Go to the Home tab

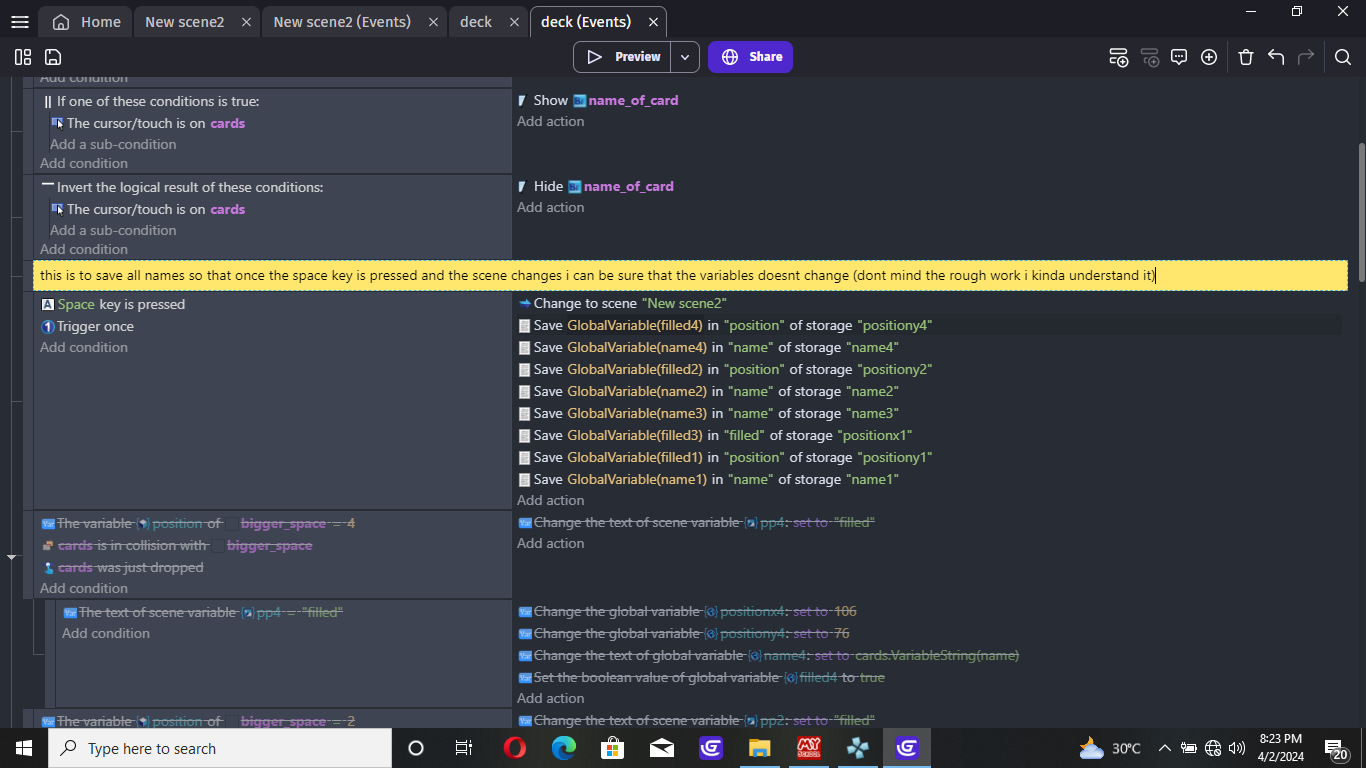[x=86, y=22]
